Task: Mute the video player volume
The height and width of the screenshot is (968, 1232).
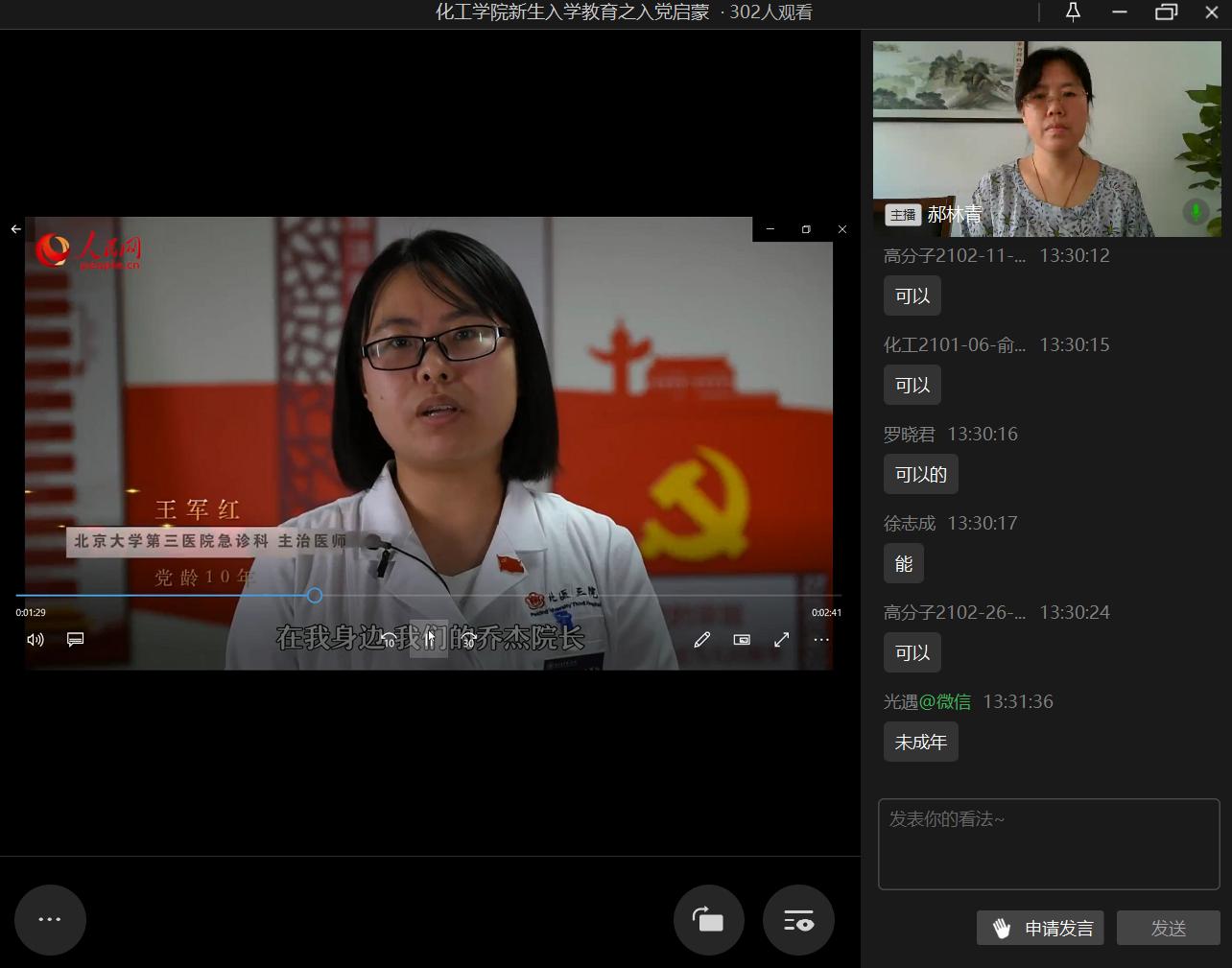Action: click(36, 640)
